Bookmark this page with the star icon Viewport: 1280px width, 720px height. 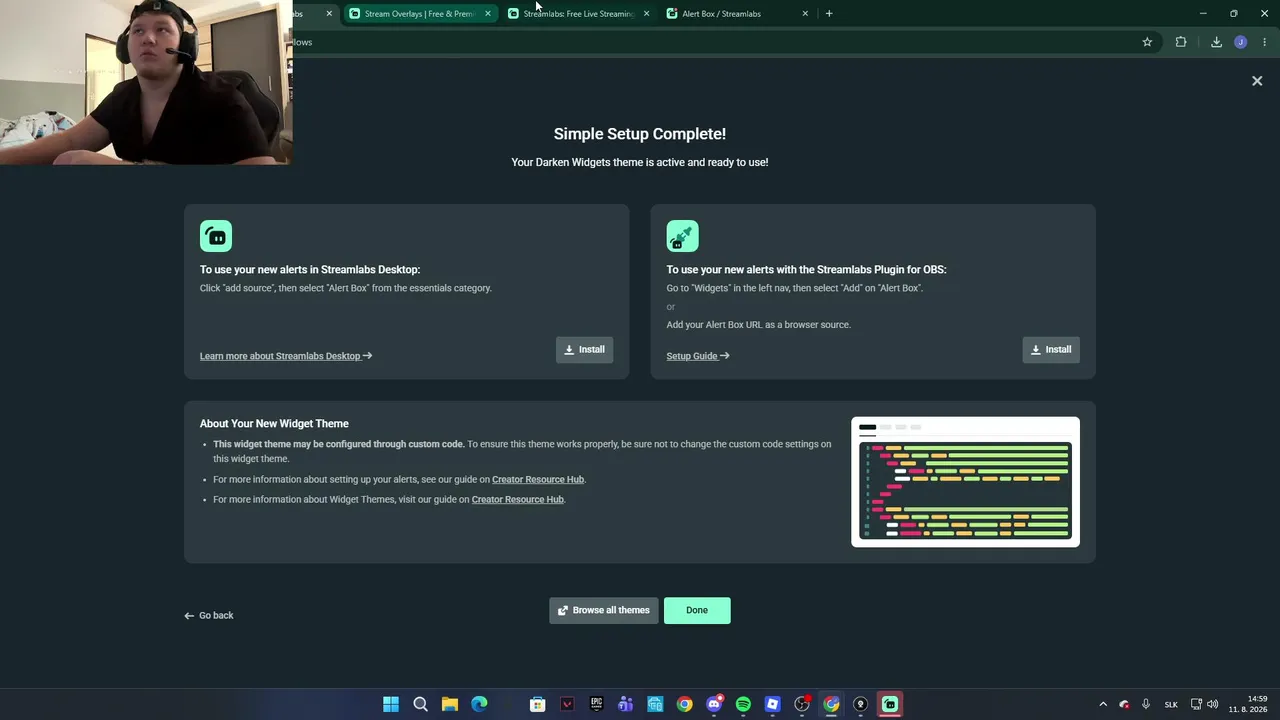click(x=1147, y=42)
